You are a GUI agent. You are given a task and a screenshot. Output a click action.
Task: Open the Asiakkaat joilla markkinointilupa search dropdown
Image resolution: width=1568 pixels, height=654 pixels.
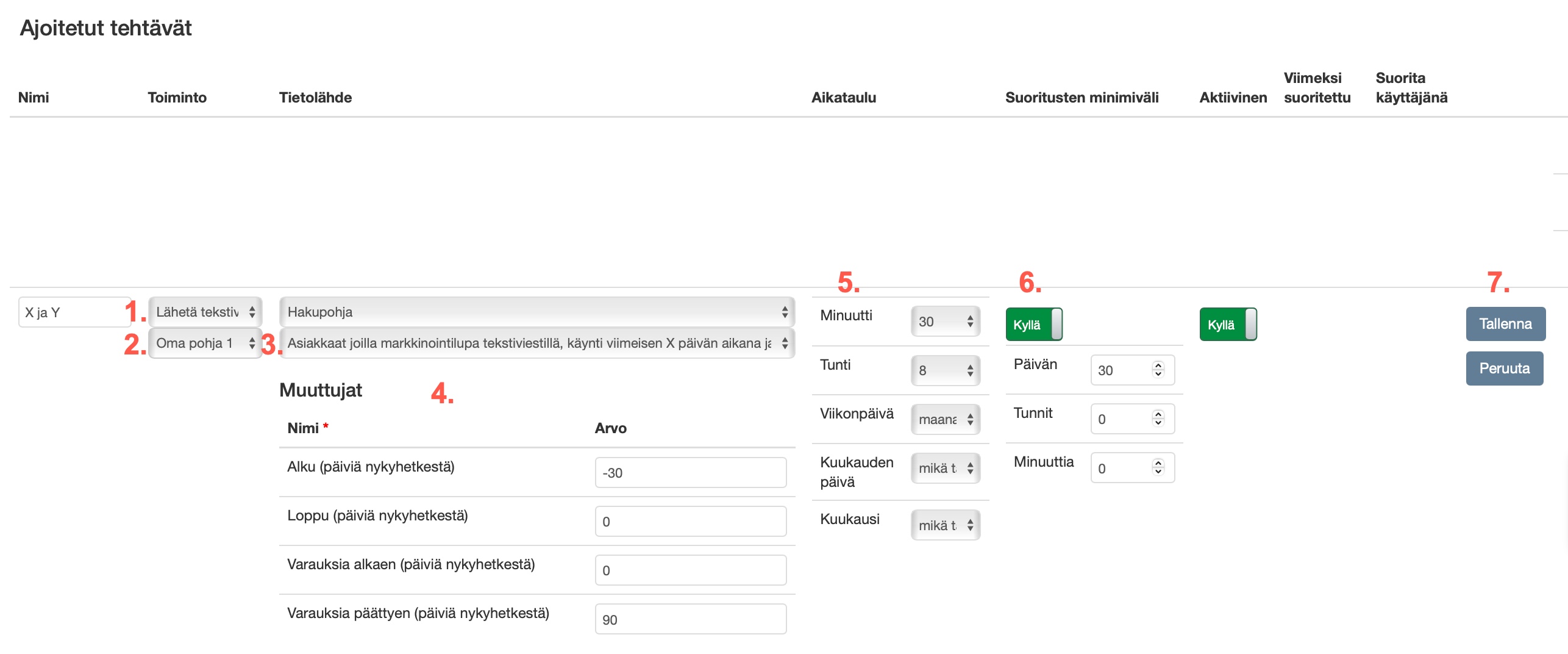click(536, 343)
